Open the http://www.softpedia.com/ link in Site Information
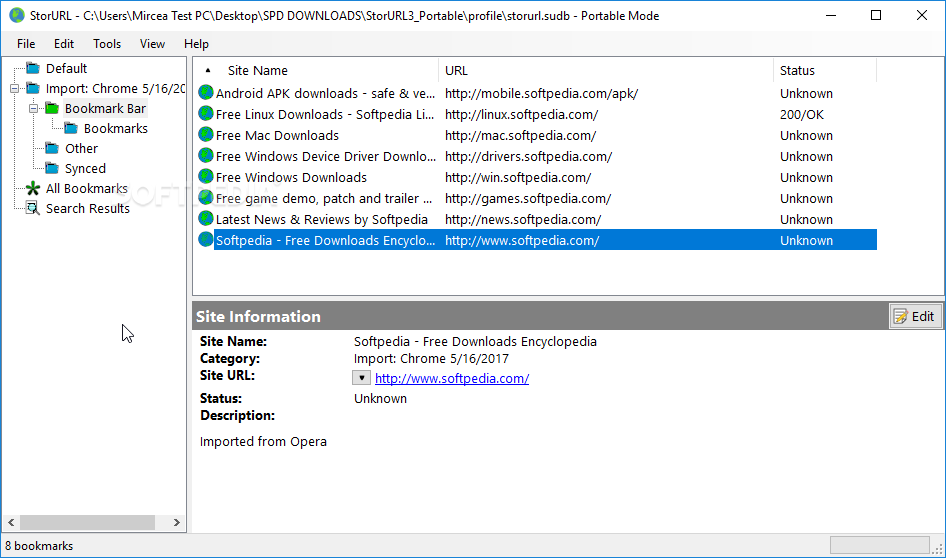 click(452, 378)
